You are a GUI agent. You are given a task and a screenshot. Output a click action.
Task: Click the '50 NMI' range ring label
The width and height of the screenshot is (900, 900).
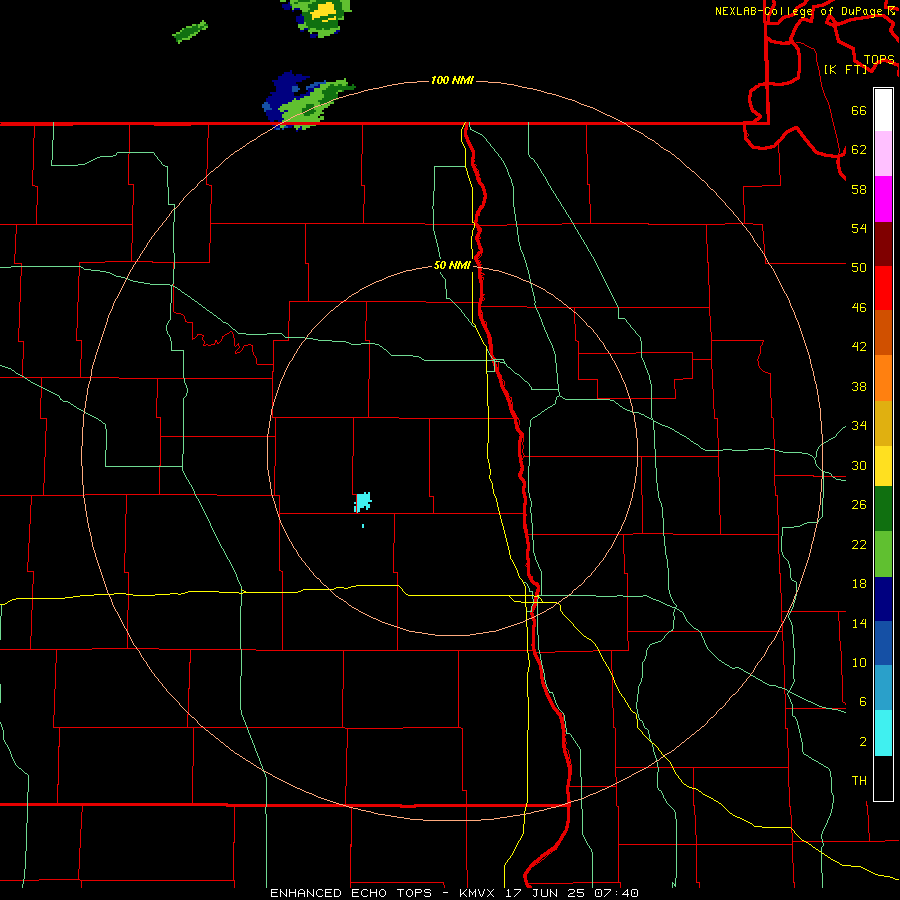(452, 265)
